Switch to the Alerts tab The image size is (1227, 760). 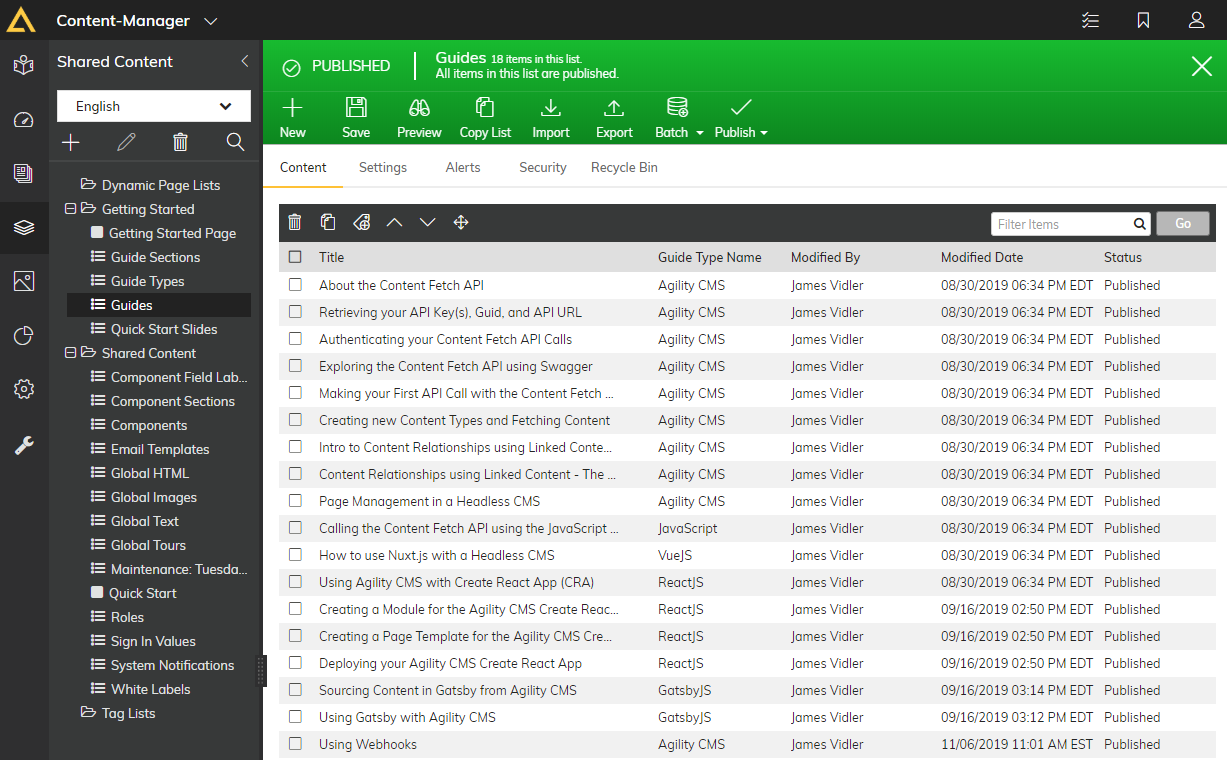[463, 167]
